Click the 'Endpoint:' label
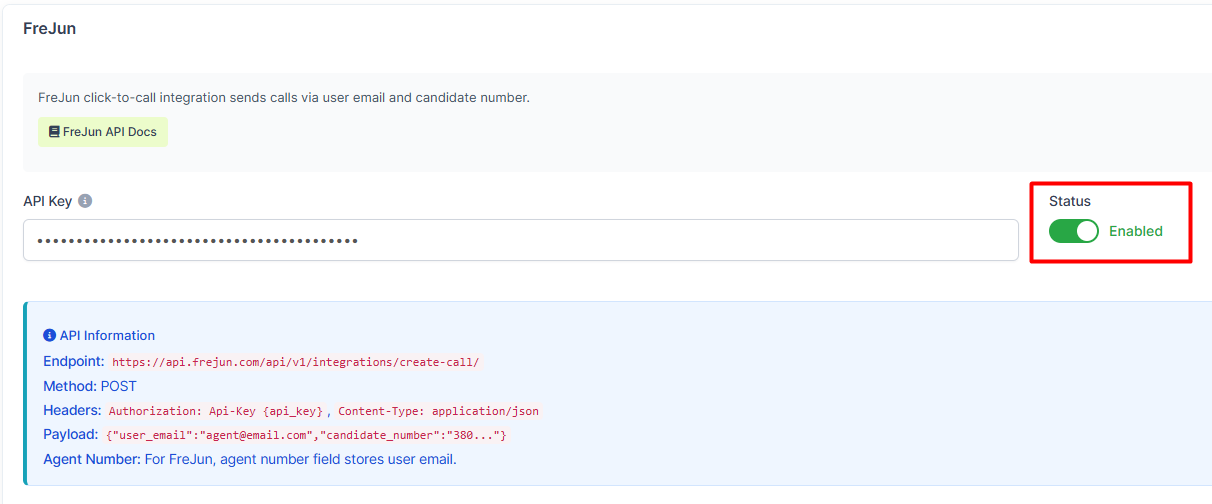 (74, 361)
